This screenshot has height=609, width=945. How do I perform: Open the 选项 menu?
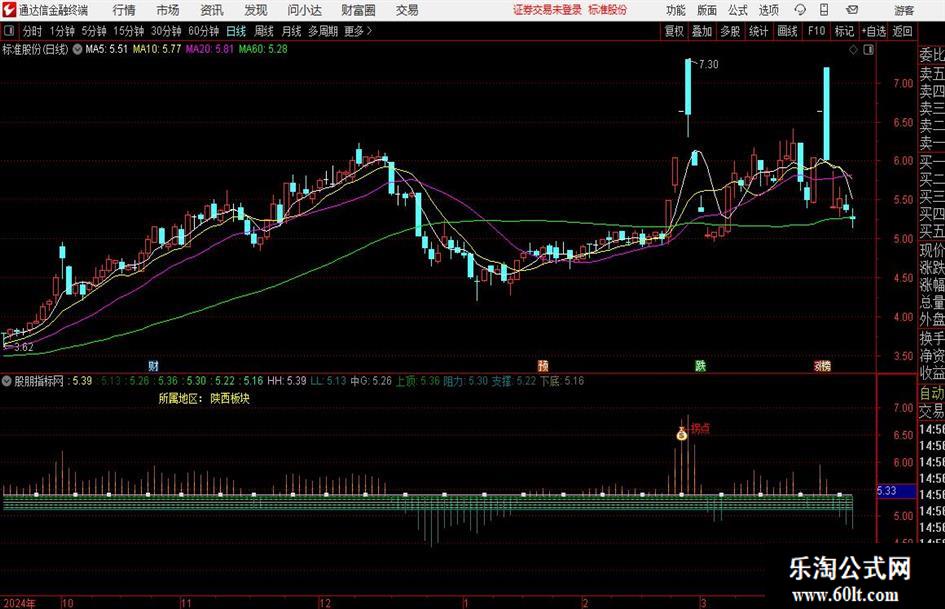pos(768,10)
